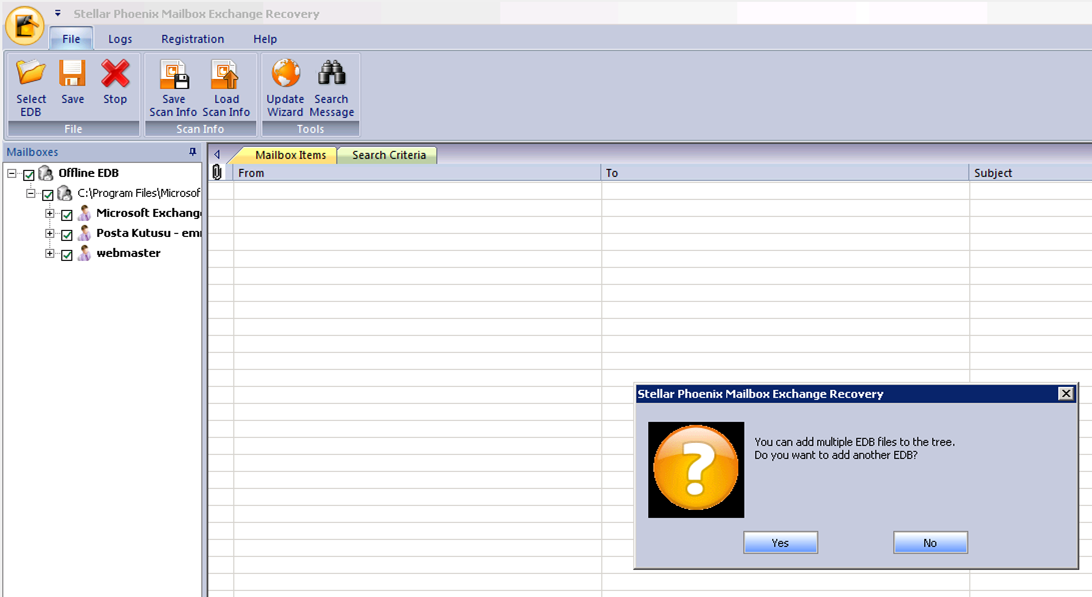Image resolution: width=1092 pixels, height=597 pixels.
Task: Expand the Posta Kutusu mailbox node
Action: coord(49,233)
